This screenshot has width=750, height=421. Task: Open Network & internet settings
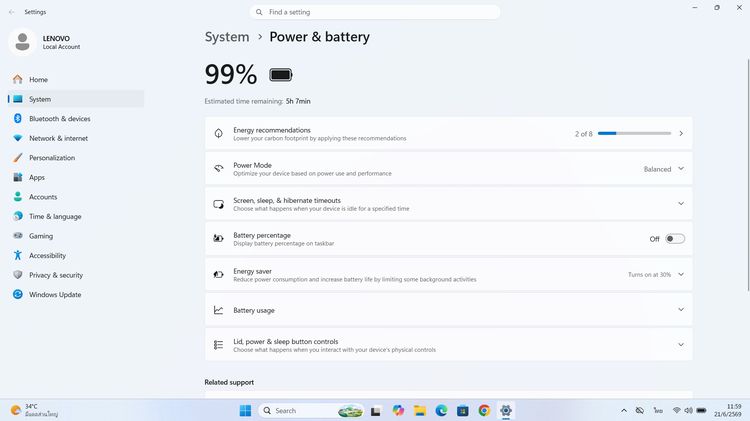(76, 138)
